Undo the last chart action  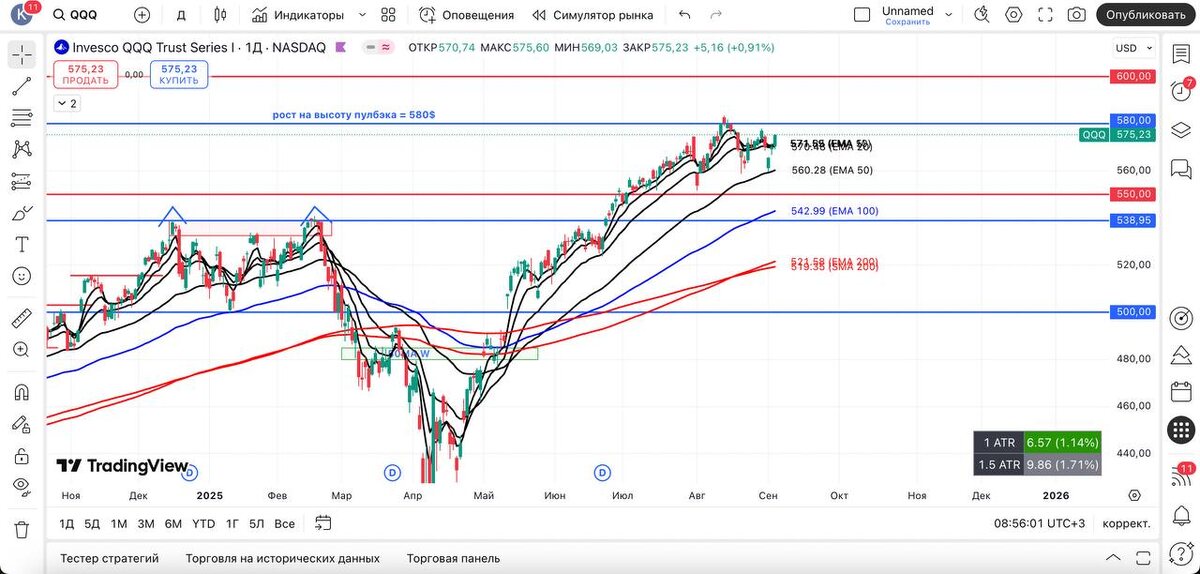(x=685, y=15)
